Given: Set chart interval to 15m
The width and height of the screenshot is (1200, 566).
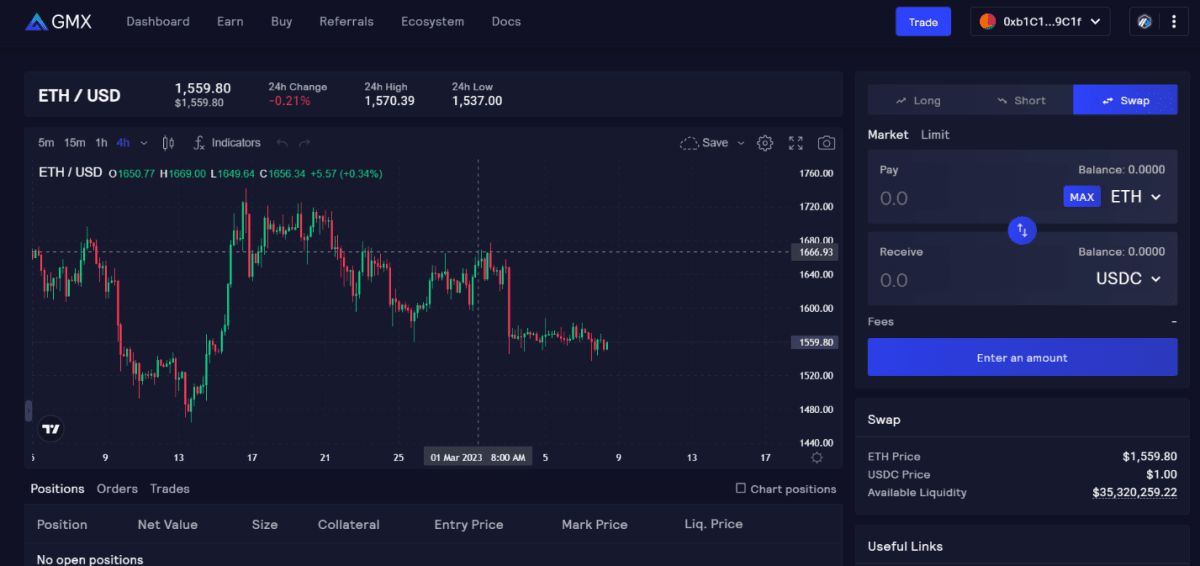Looking at the screenshot, I should (x=75, y=143).
